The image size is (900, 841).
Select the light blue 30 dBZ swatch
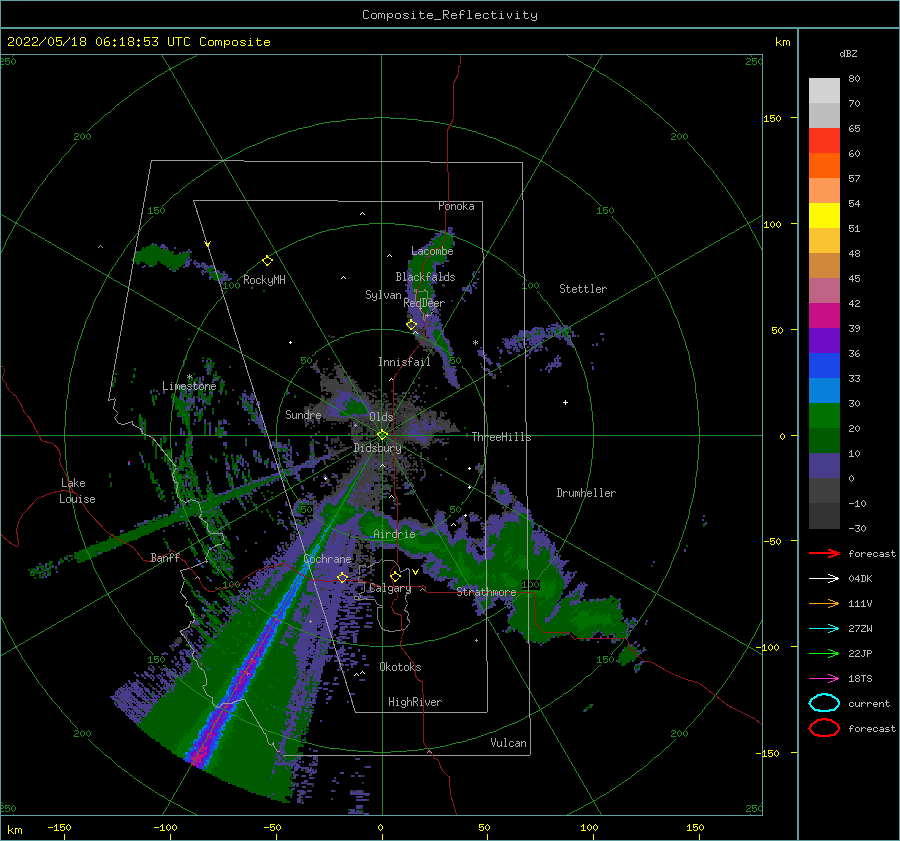tap(824, 390)
